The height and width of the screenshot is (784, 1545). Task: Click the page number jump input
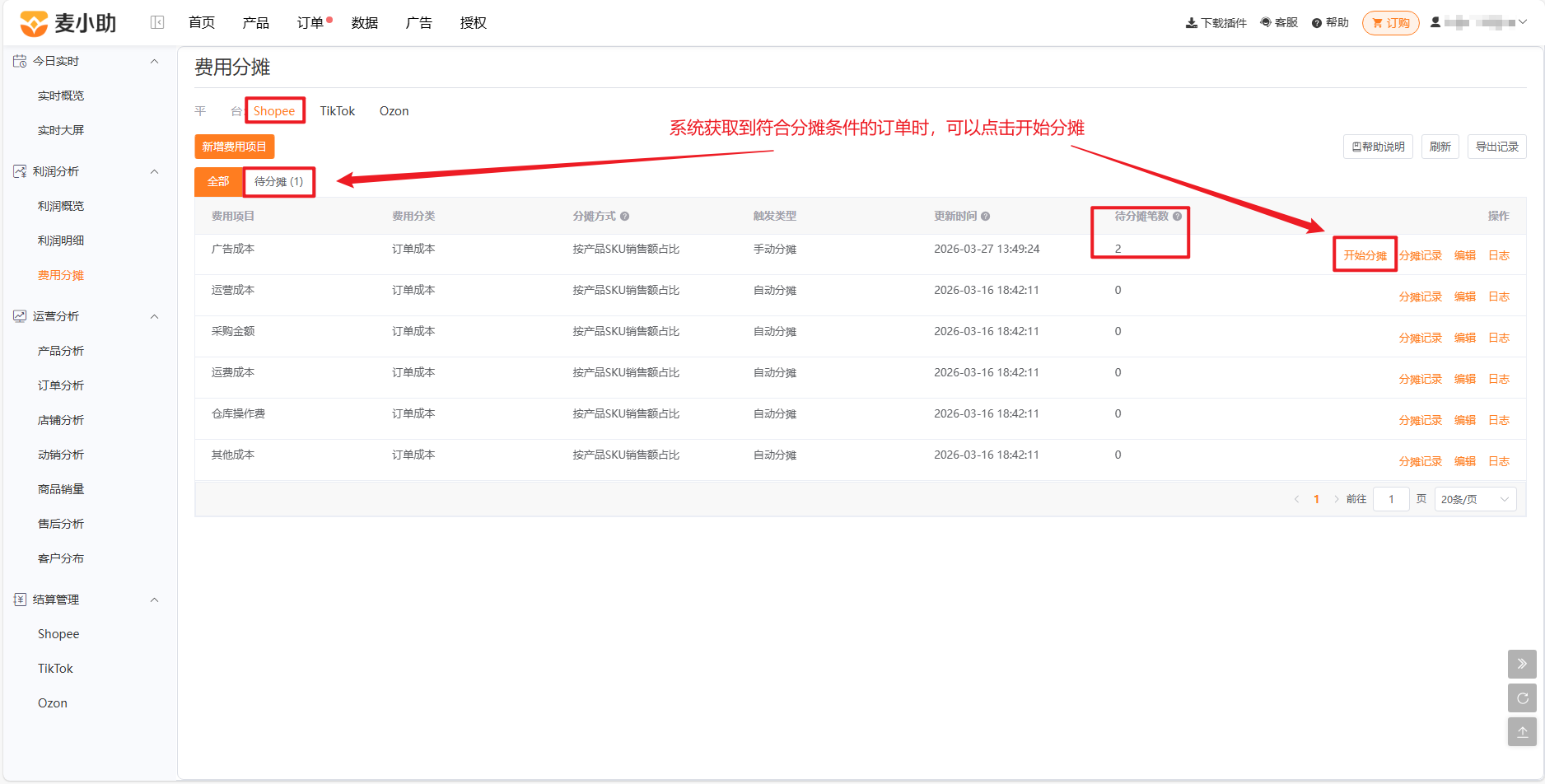click(x=1391, y=499)
